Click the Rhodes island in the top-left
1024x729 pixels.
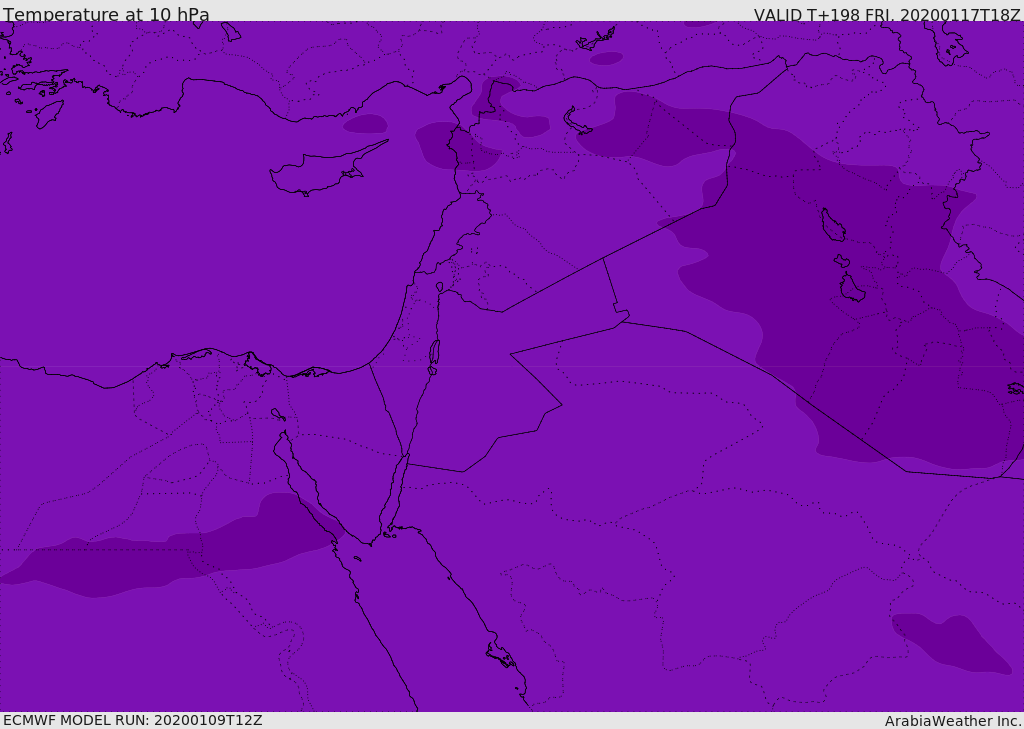coord(49,114)
